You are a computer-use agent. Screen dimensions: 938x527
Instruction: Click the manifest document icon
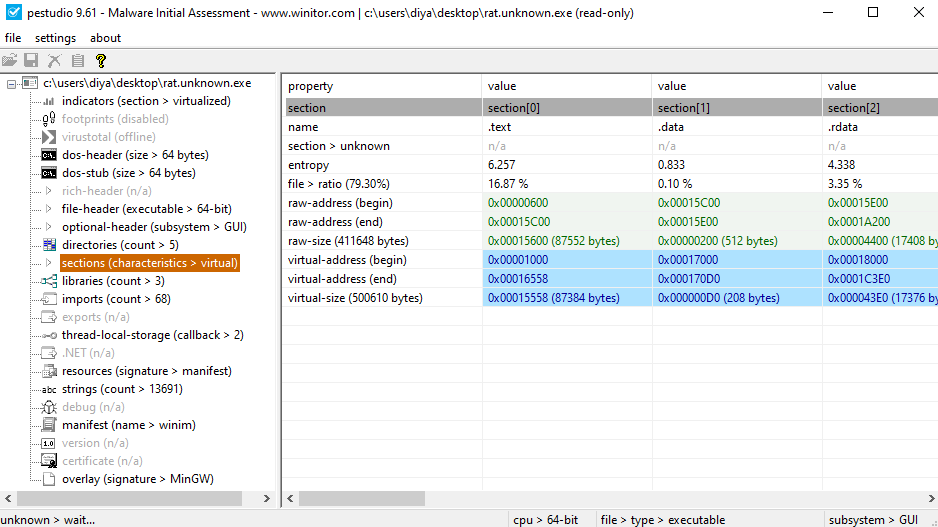(49, 425)
